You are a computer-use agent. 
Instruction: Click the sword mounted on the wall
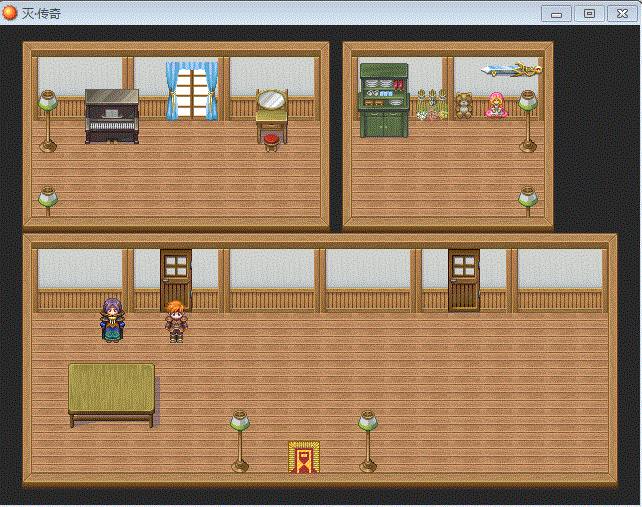pos(512,70)
